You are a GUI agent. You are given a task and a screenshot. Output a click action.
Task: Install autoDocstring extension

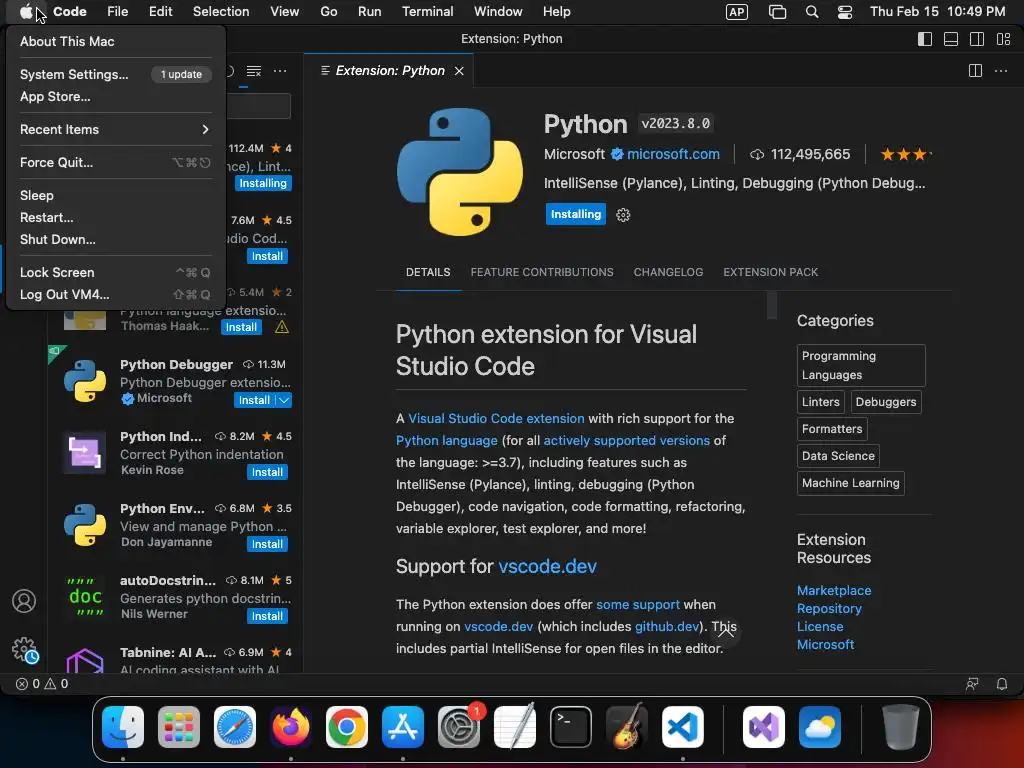pos(267,616)
